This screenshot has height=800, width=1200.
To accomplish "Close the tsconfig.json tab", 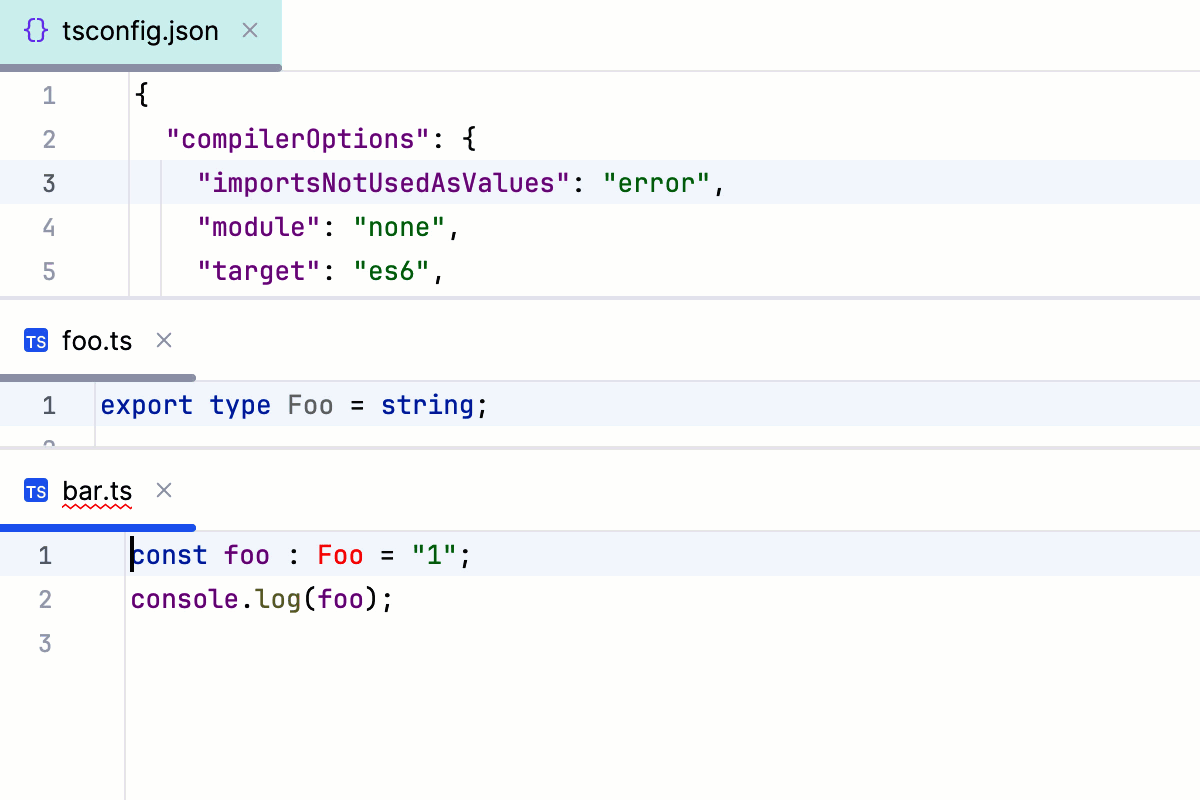I will 249,31.
